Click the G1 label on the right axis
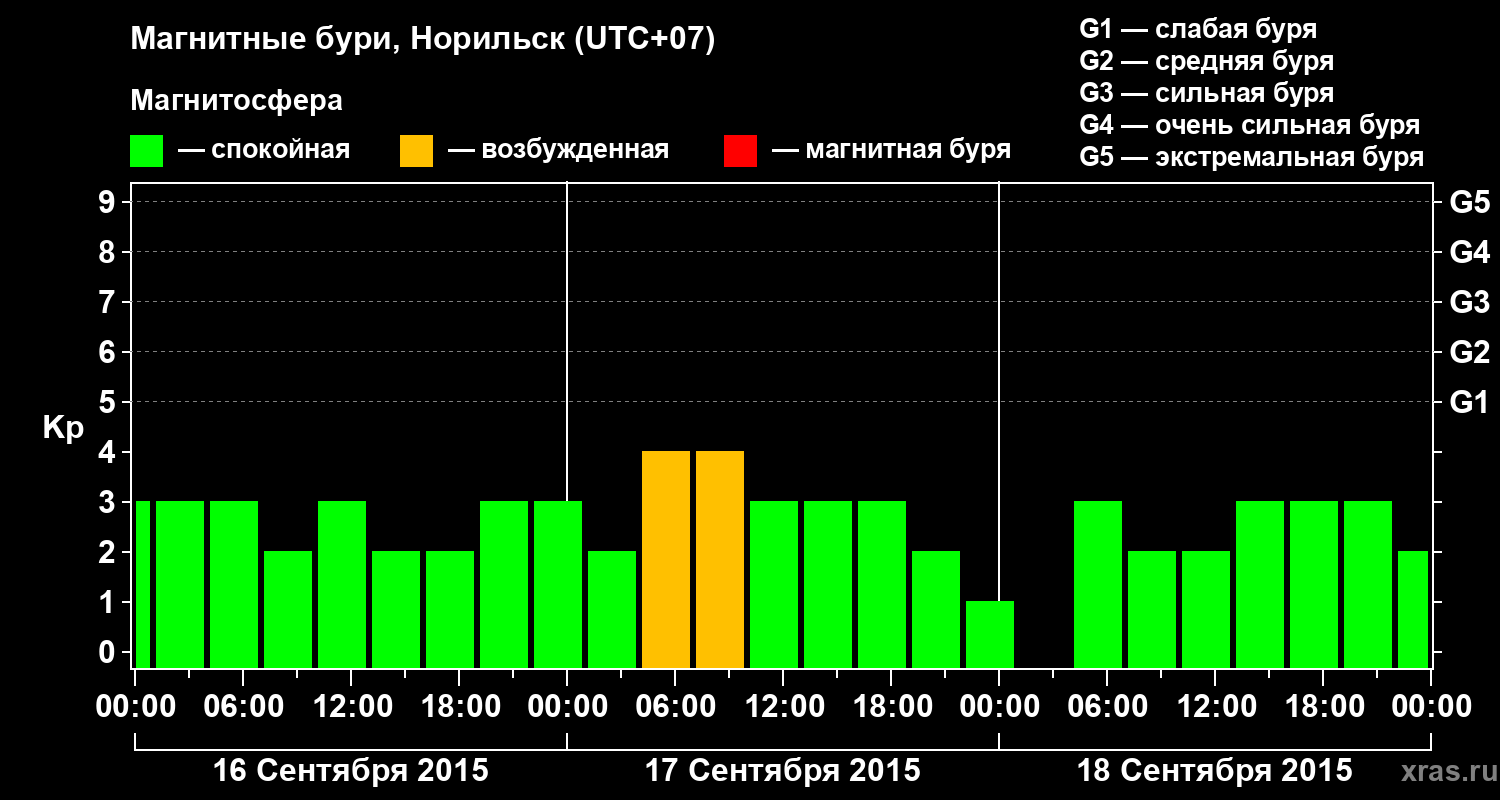Viewport: 1500px width, 800px height. click(1469, 403)
